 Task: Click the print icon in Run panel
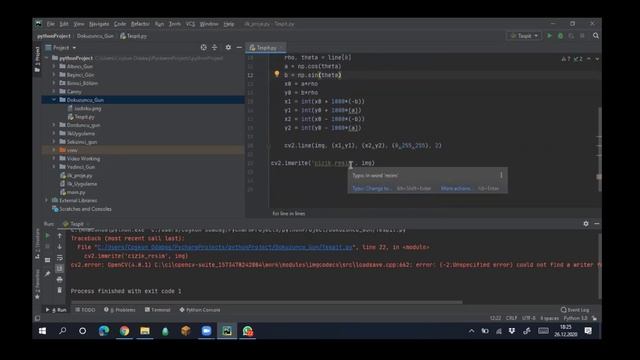click(60, 280)
